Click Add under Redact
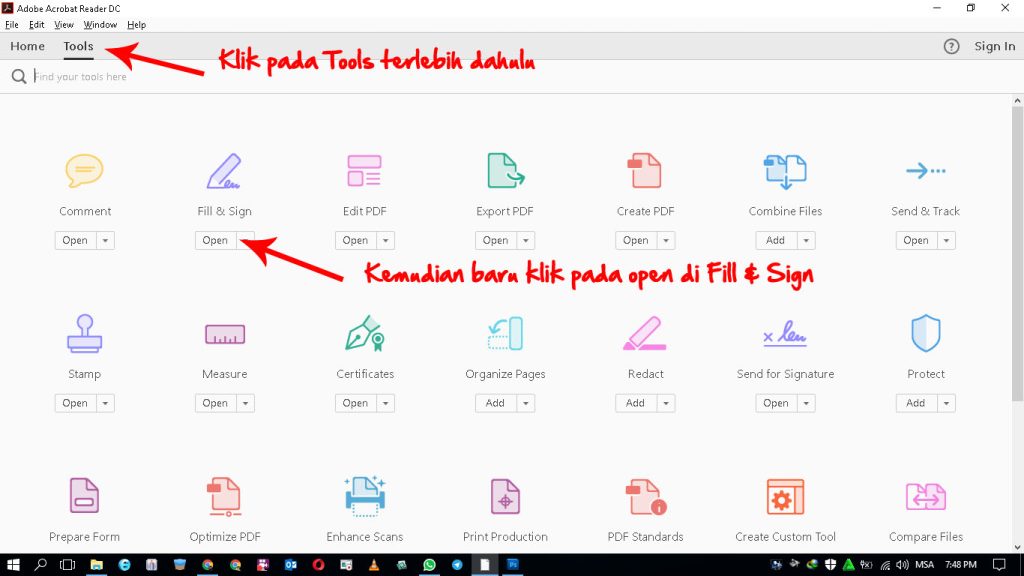The width and height of the screenshot is (1024, 576). point(635,403)
